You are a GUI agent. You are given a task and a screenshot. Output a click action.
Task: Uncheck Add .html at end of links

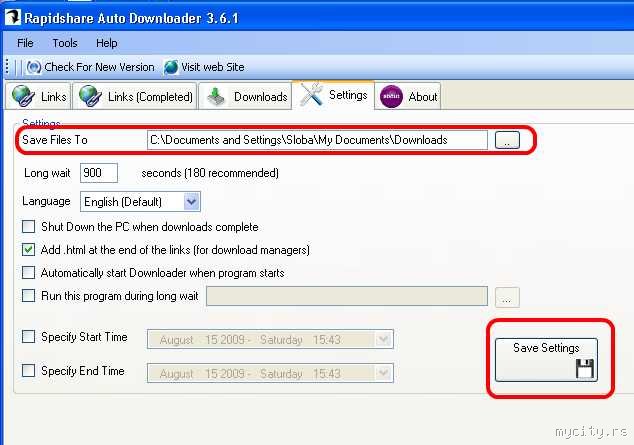click(28, 249)
